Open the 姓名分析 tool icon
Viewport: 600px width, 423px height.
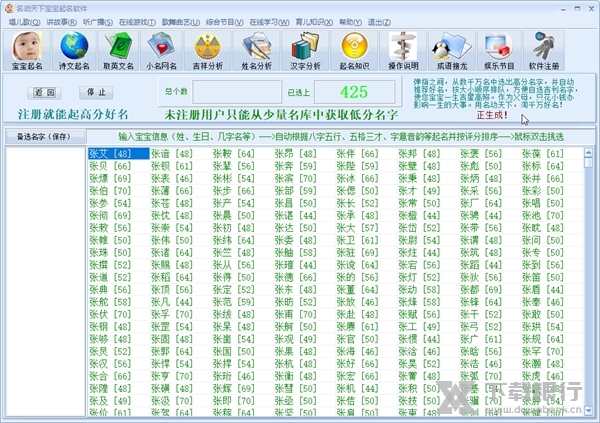256,51
